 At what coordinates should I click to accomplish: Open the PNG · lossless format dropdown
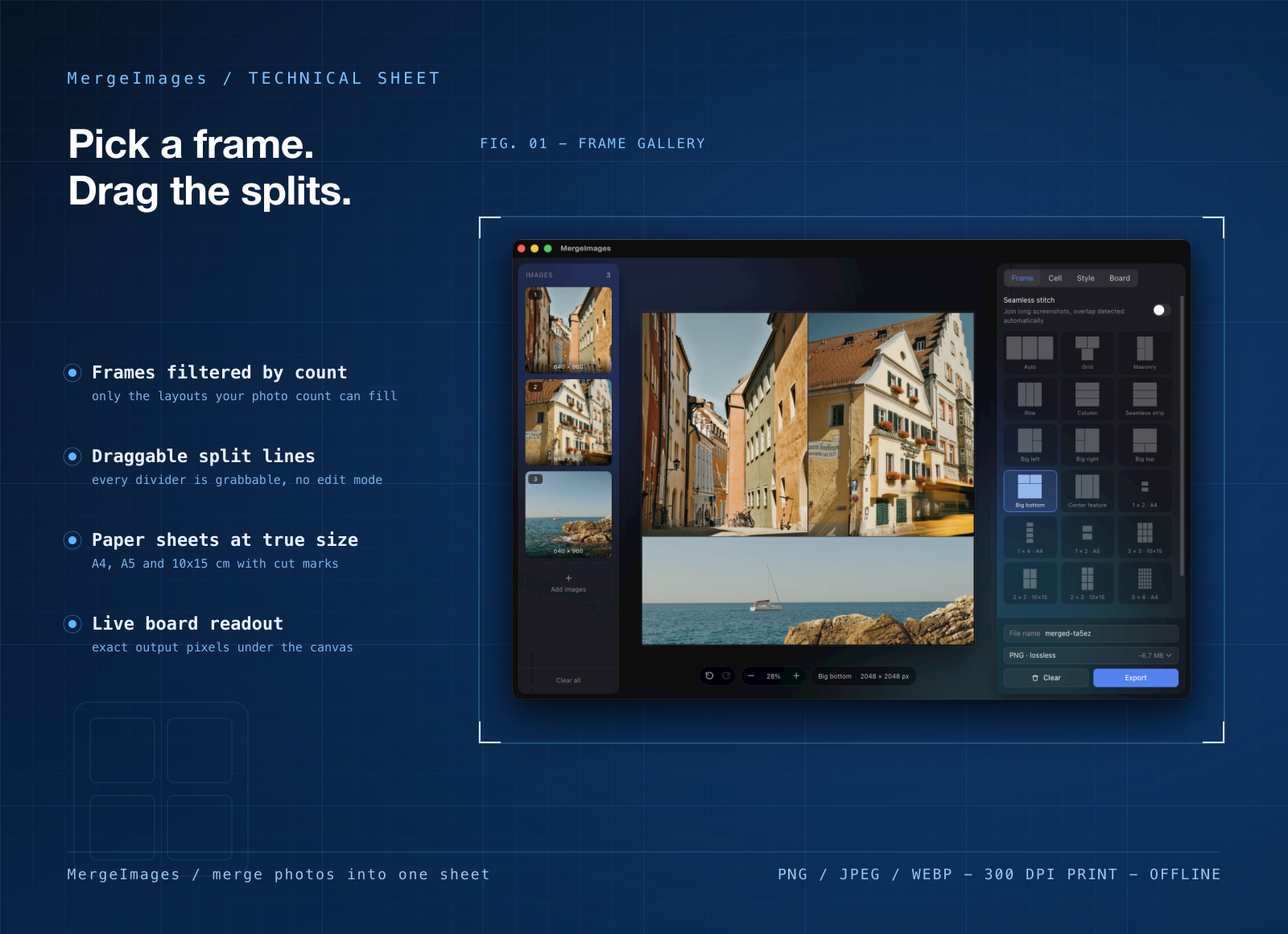[1090, 655]
